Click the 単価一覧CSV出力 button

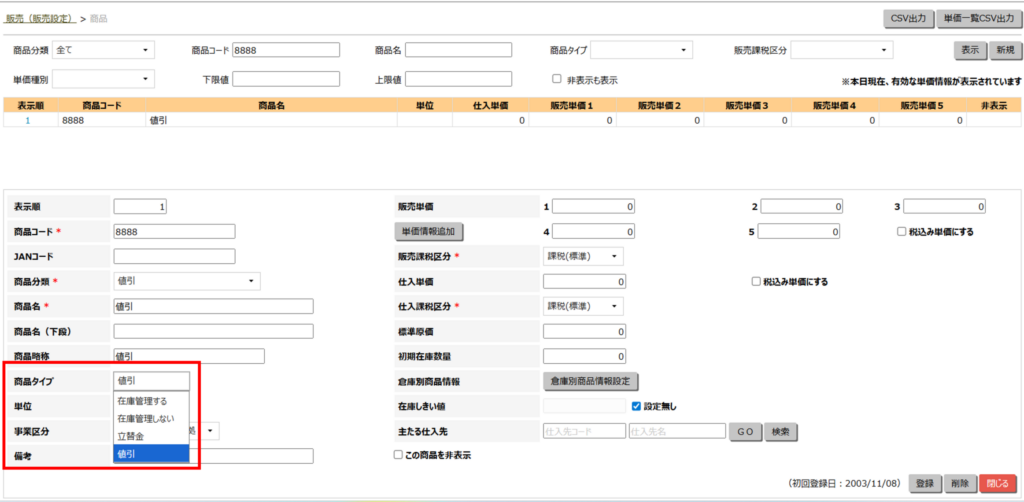980,18
